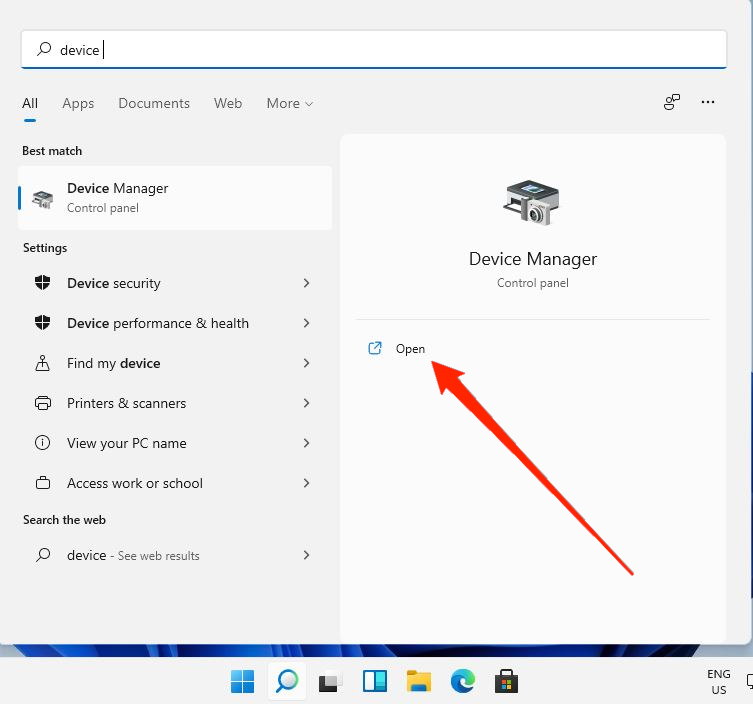This screenshot has height=704, width=753.
Task: Expand Printers & scanners result arrow
Action: pos(306,404)
